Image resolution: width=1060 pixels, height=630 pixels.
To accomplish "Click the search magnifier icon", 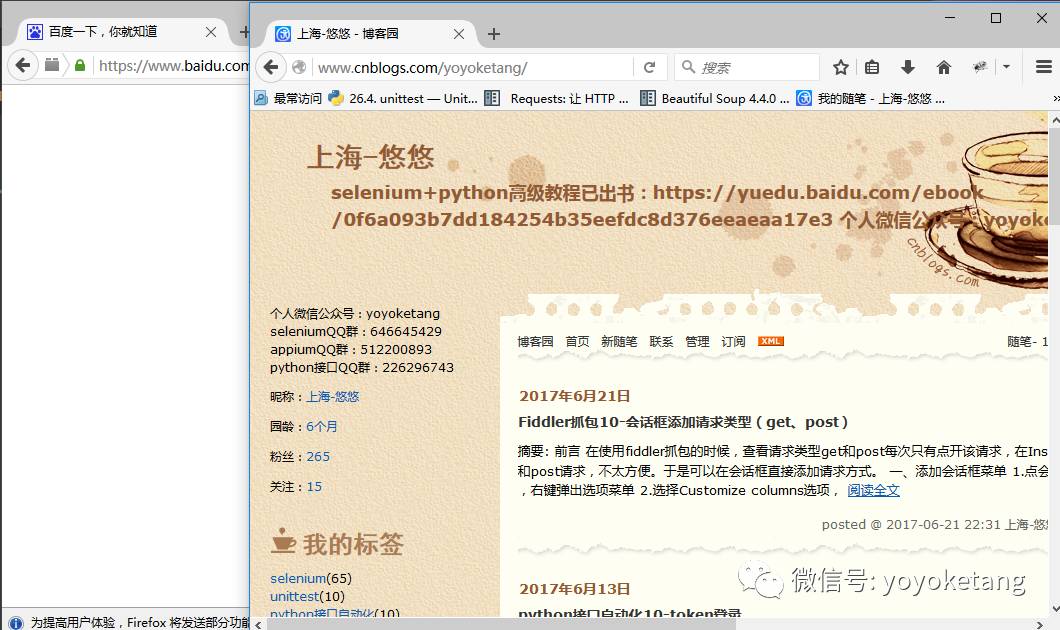I will 688,66.
